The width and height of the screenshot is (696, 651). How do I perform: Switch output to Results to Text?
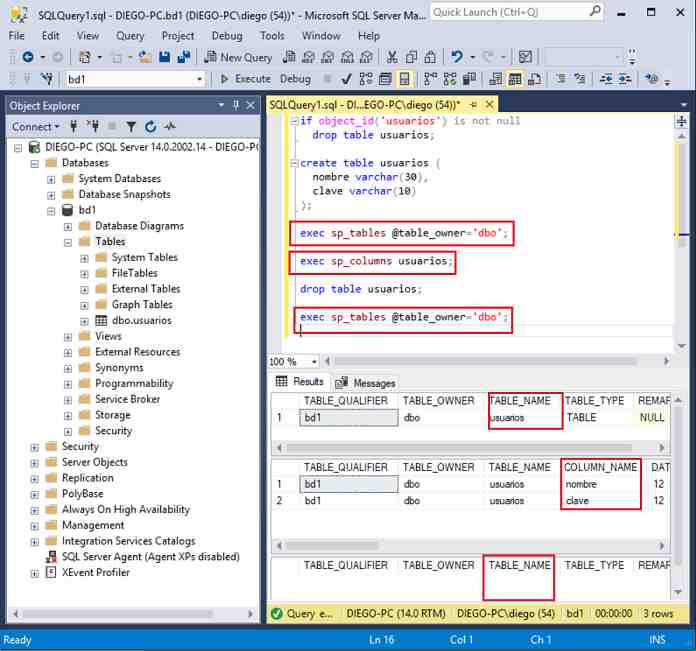click(x=495, y=79)
